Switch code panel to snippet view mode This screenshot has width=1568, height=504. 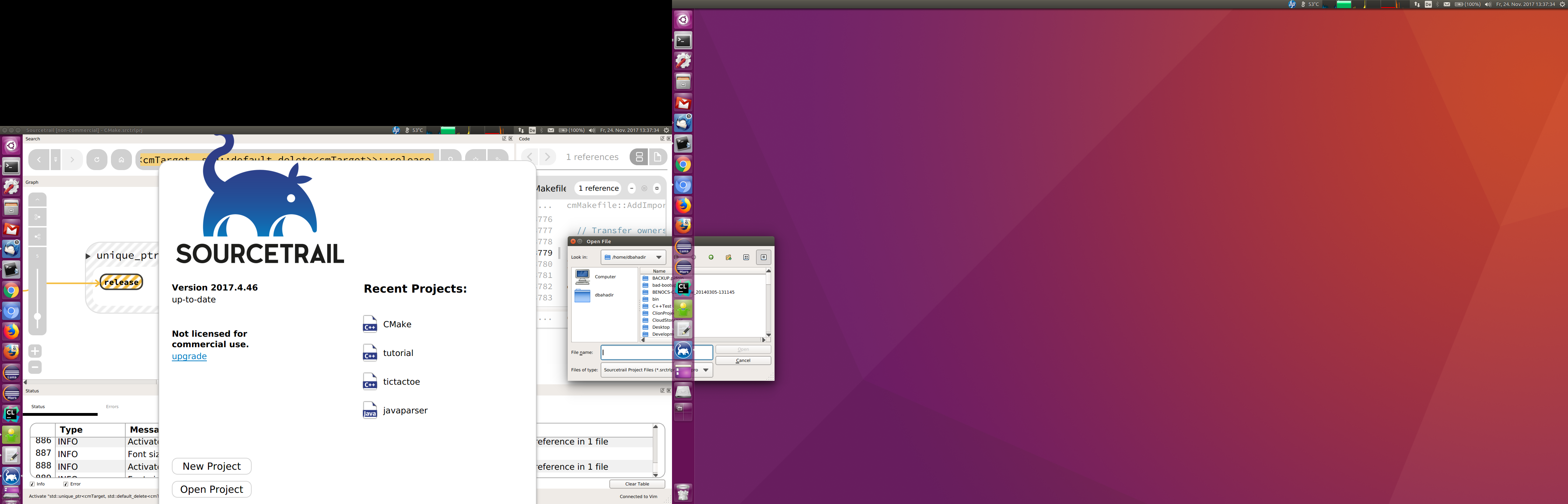638,156
